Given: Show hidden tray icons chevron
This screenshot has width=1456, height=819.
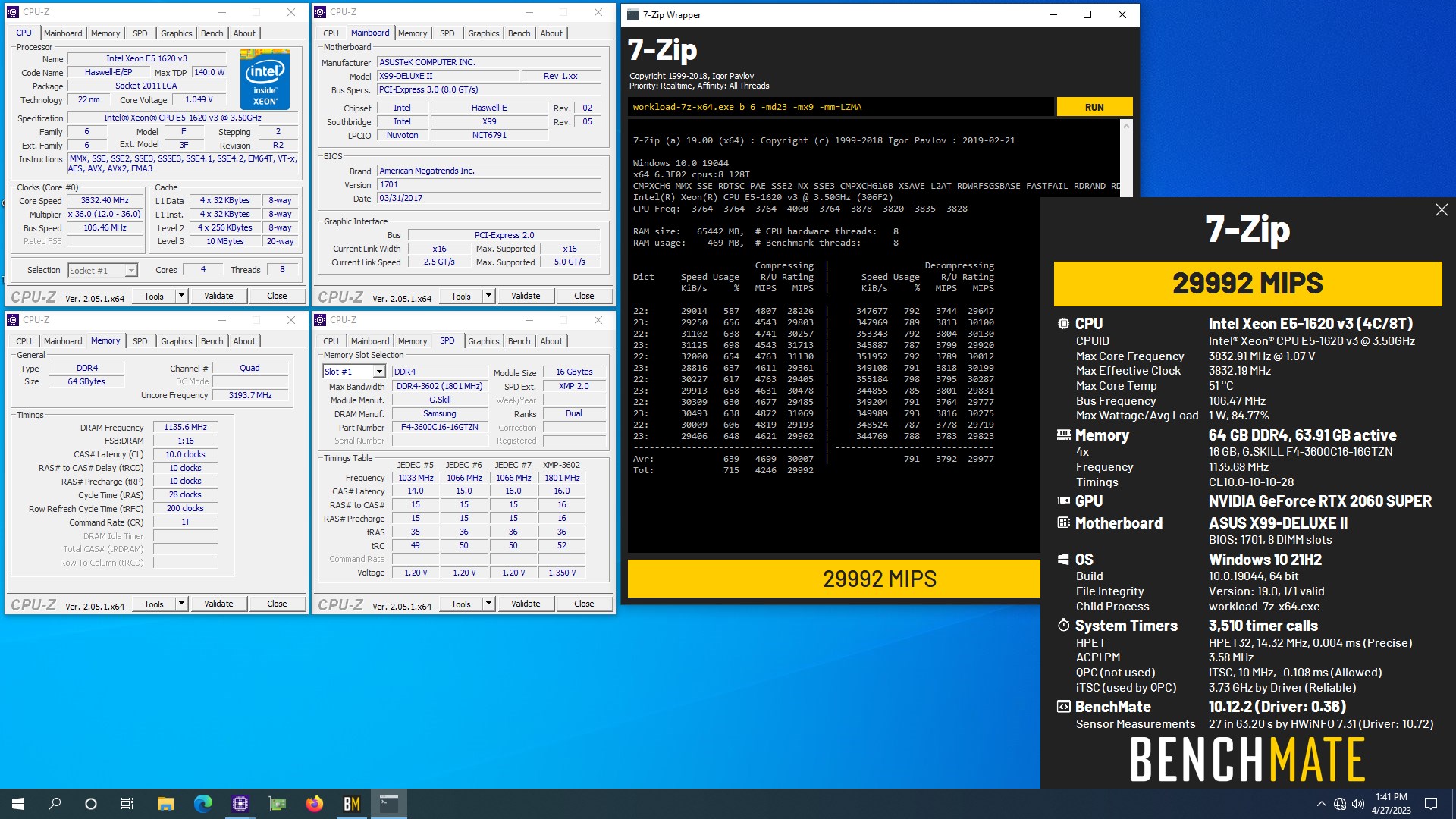Looking at the screenshot, I should (x=1321, y=804).
